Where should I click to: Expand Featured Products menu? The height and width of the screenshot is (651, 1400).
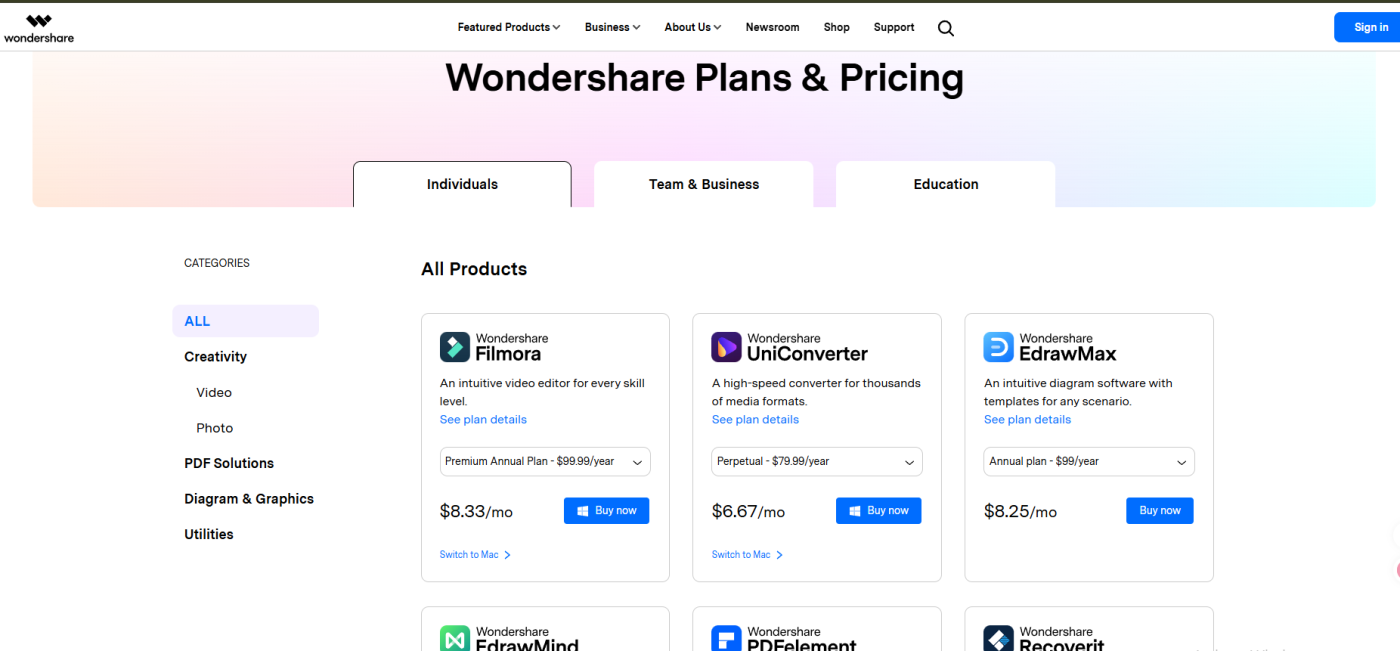tap(509, 27)
